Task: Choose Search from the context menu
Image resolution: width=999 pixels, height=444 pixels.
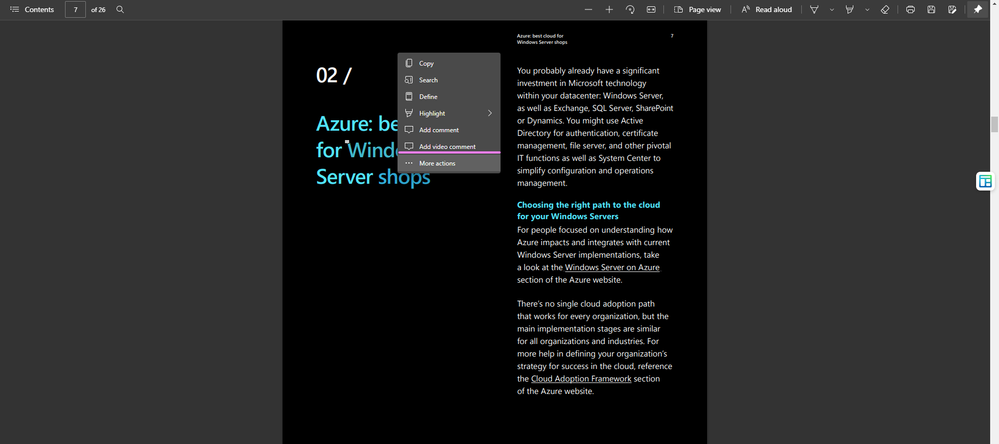Action: tap(449, 80)
